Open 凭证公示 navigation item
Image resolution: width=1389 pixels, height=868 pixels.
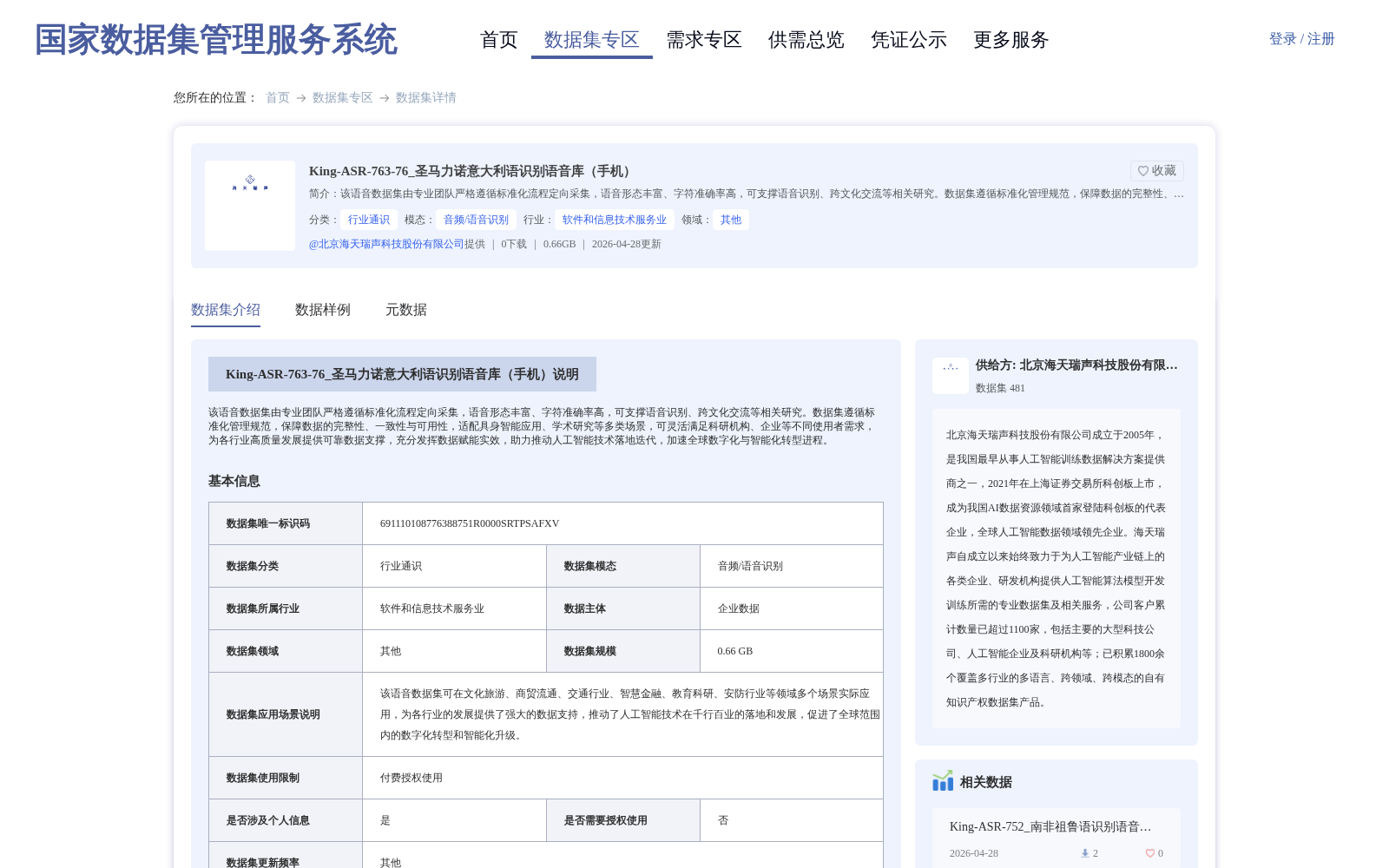pos(909,40)
